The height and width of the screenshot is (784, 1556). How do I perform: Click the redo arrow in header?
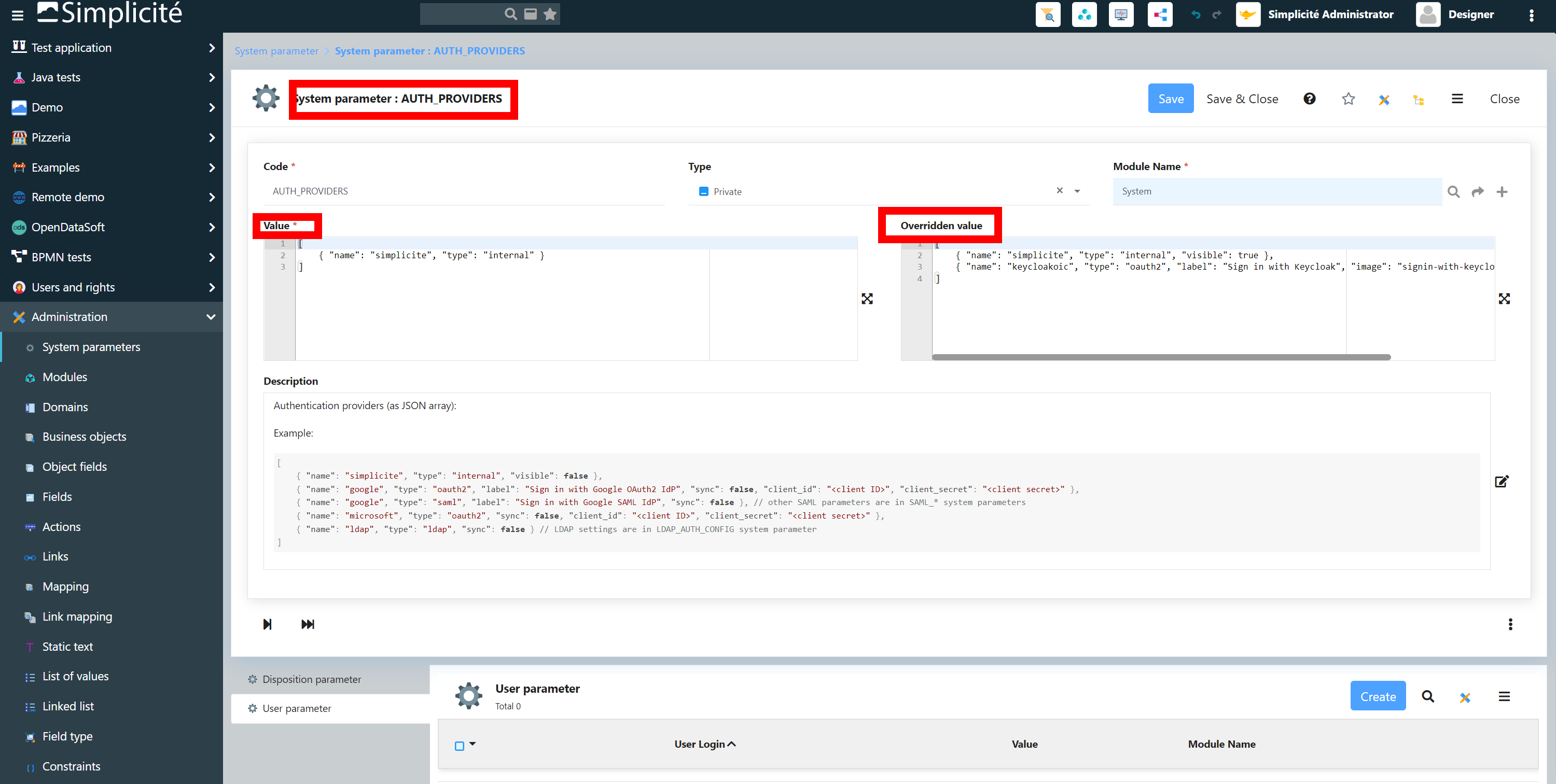coord(1216,15)
